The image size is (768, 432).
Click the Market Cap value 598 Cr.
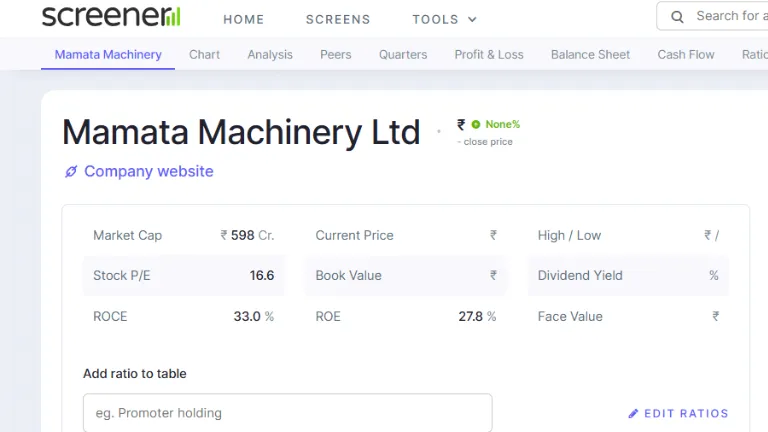point(247,236)
